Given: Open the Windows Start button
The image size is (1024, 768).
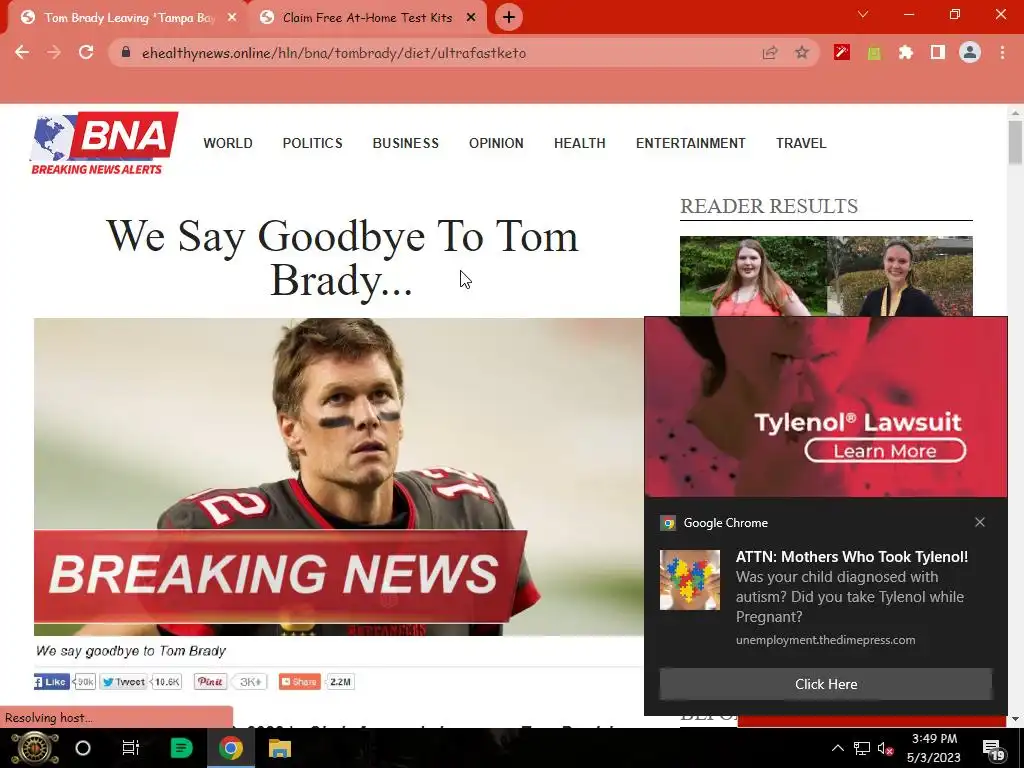Looking at the screenshot, I should coord(35,748).
